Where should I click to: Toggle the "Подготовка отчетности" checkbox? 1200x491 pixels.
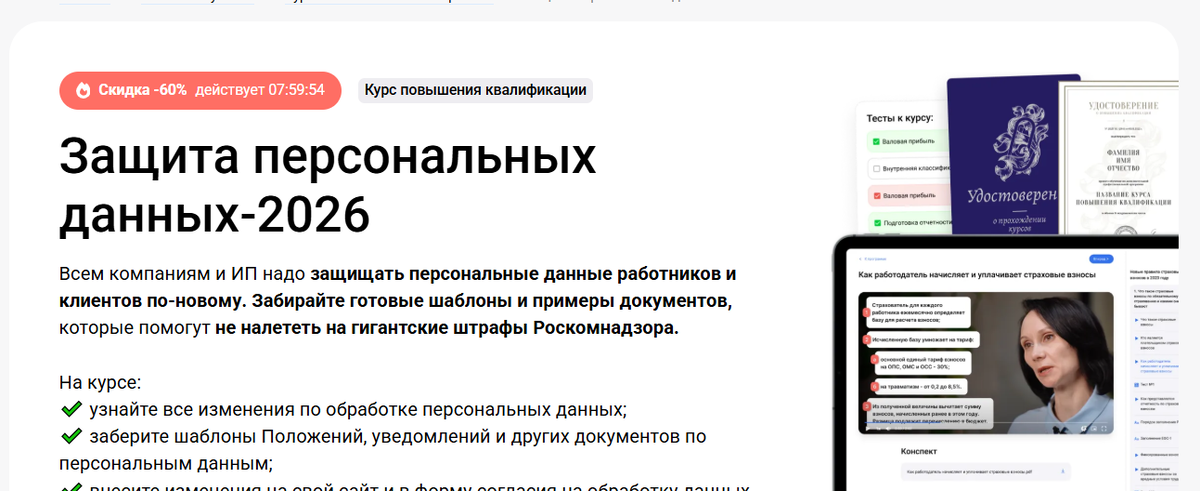pyautogui.click(x=877, y=223)
